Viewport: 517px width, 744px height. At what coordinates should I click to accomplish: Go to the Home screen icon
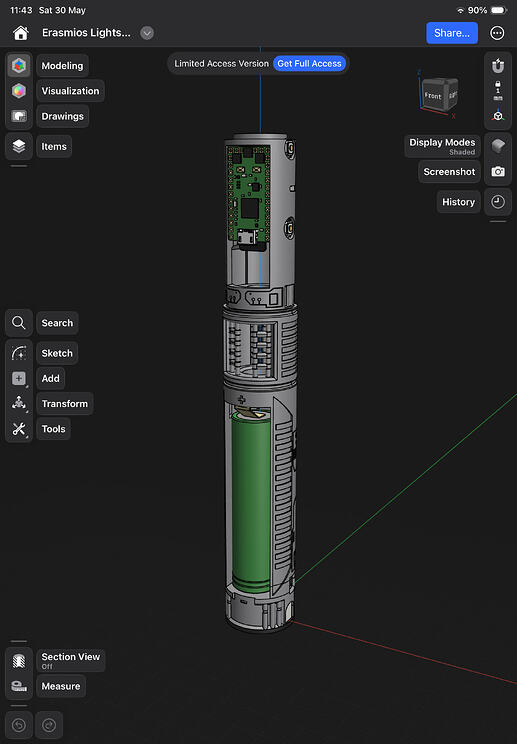20,33
